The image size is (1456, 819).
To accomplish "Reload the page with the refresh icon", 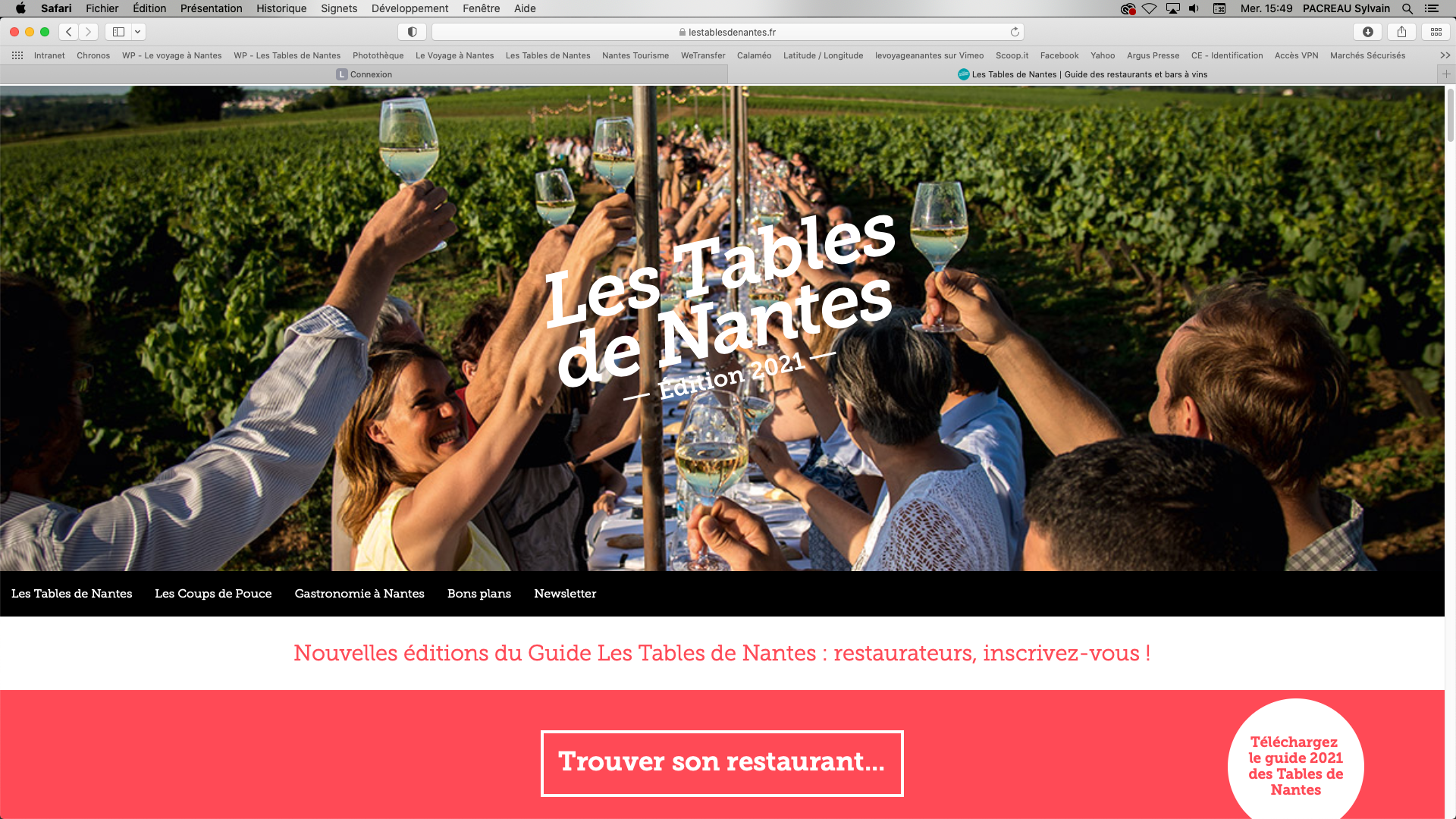I will click(x=1015, y=32).
